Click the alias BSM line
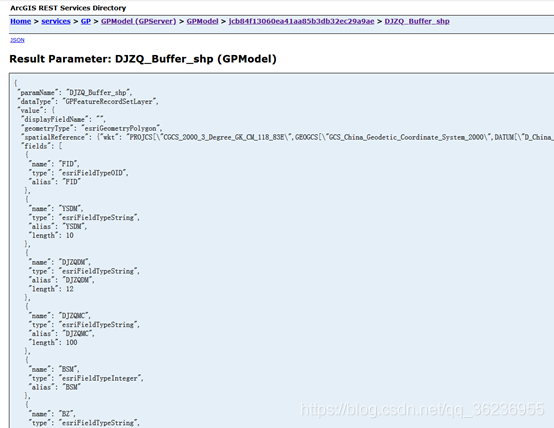 click(55, 387)
